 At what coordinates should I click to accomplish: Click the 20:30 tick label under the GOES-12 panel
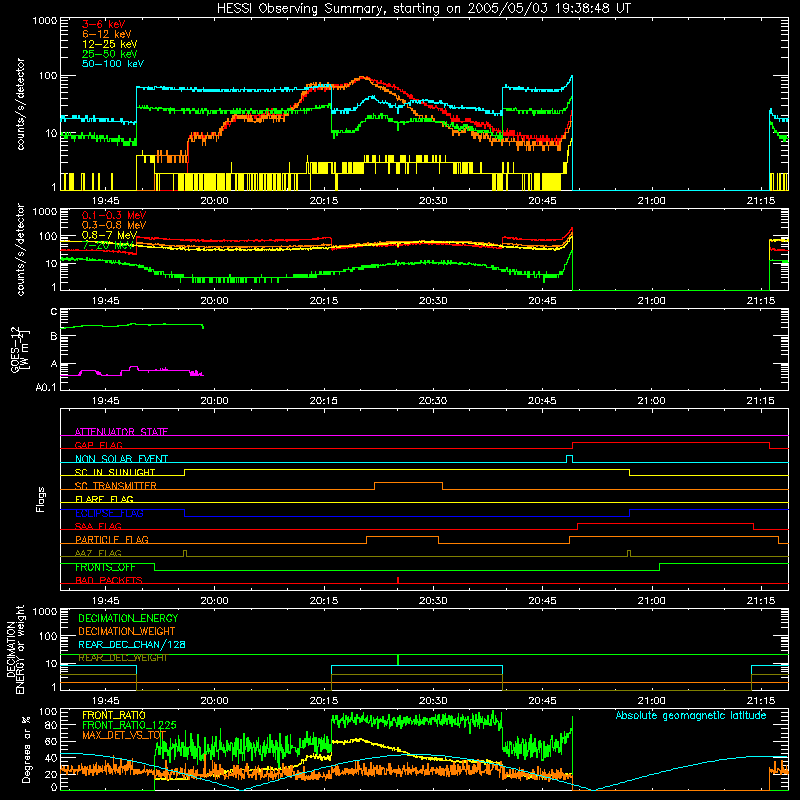click(433, 401)
